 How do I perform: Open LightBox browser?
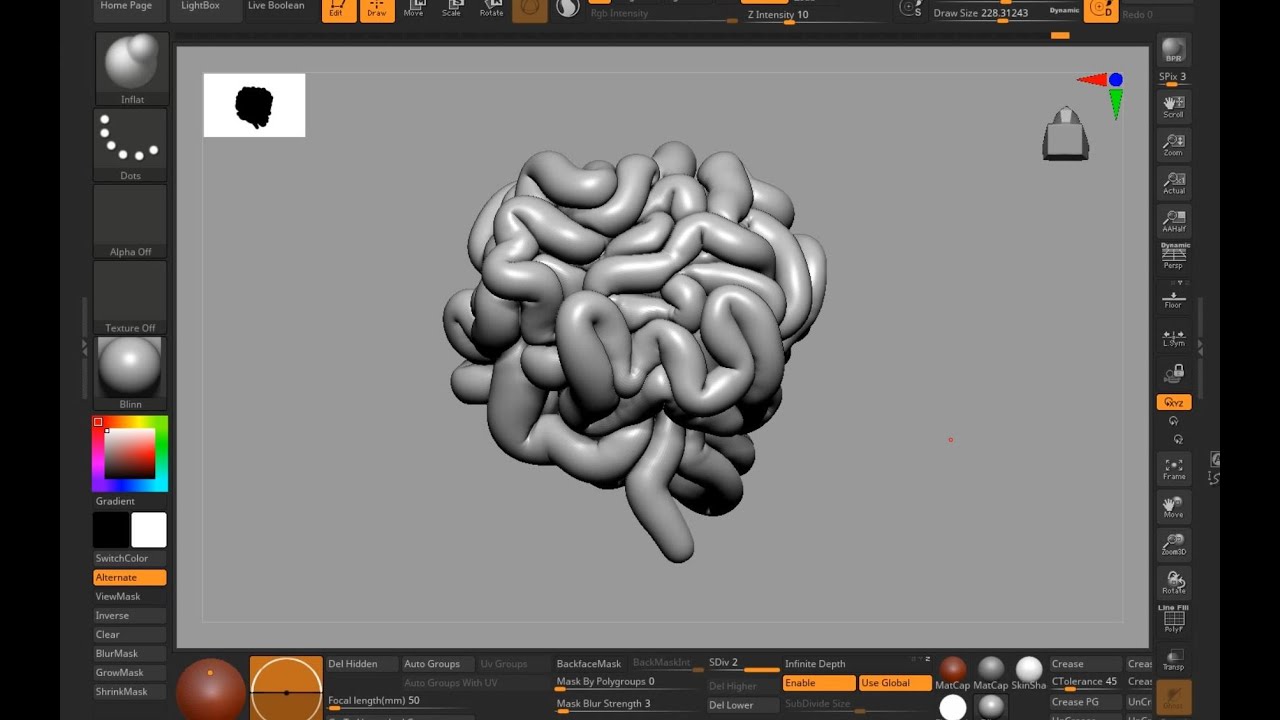(x=200, y=7)
